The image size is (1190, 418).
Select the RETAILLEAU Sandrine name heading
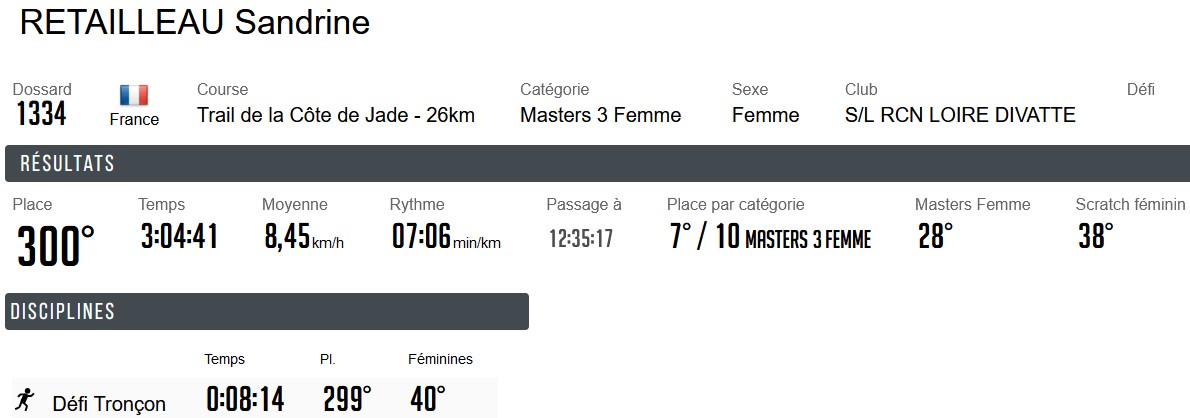pos(195,23)
